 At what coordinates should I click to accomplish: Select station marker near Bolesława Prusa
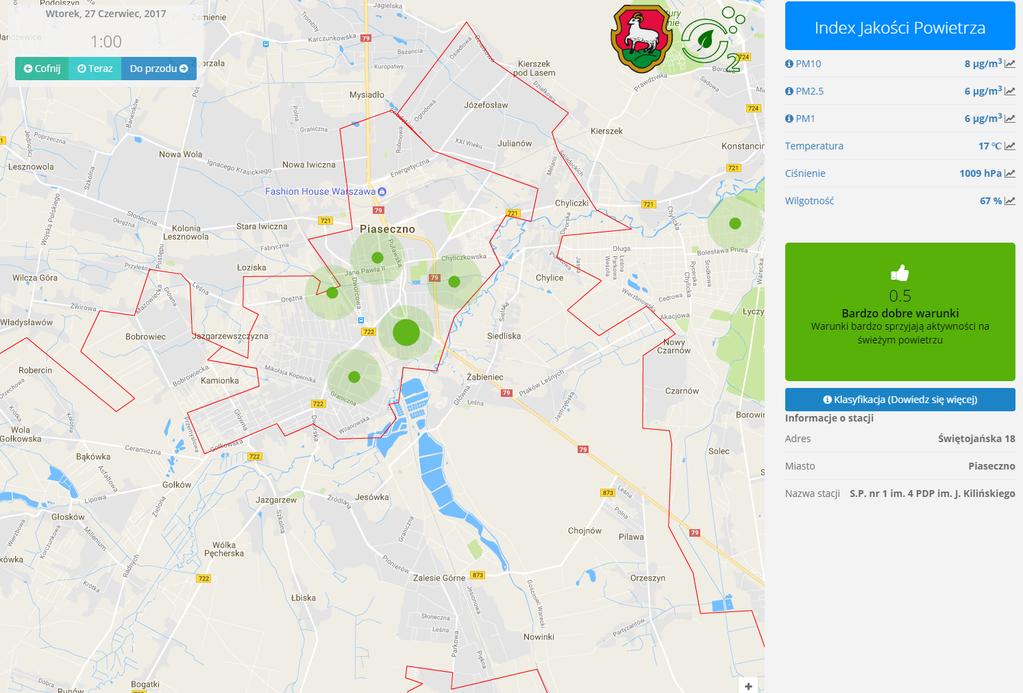[x=735, y=223]
